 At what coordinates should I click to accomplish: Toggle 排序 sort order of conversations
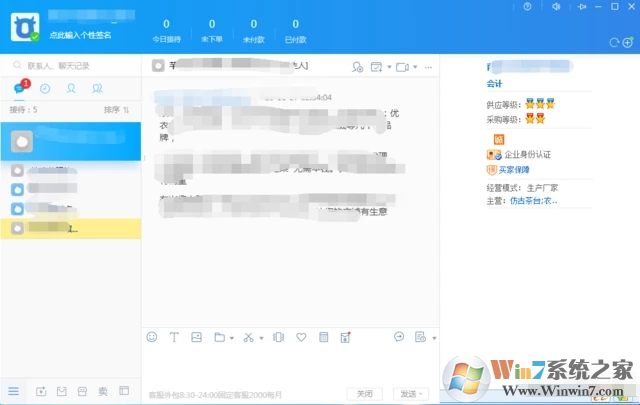pos(116,110)
